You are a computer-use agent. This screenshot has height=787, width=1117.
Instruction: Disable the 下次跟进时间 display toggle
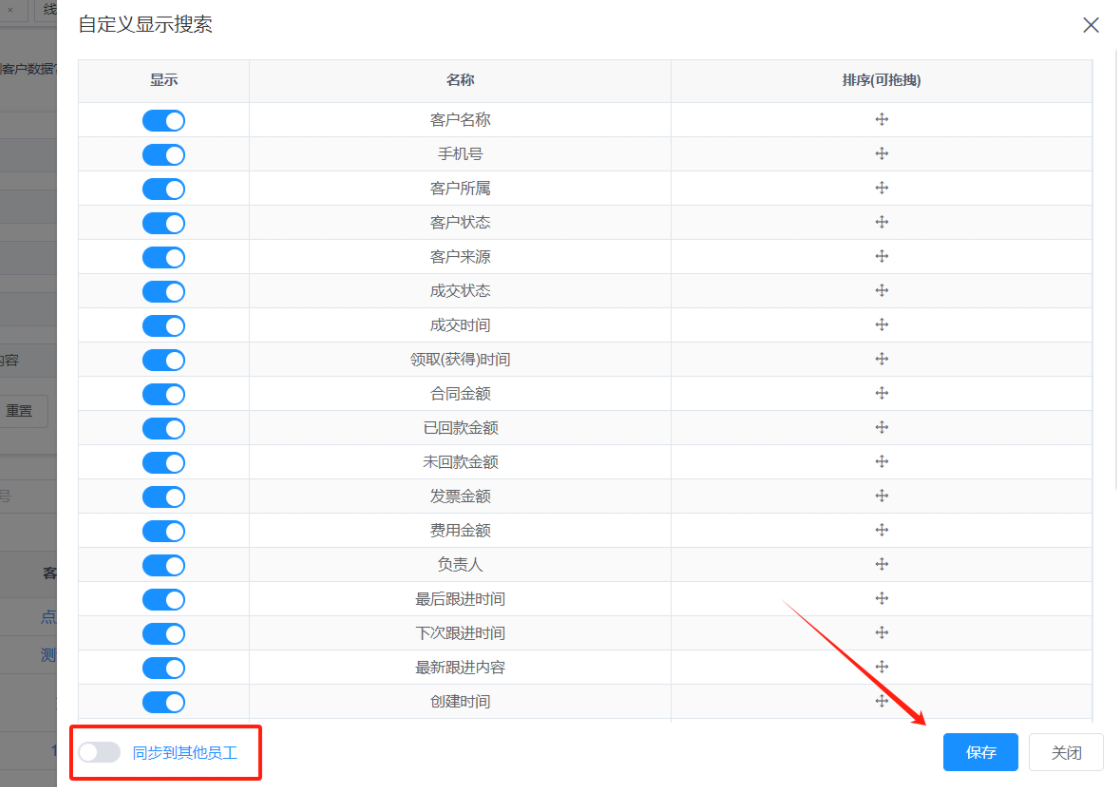pos(163,633)
